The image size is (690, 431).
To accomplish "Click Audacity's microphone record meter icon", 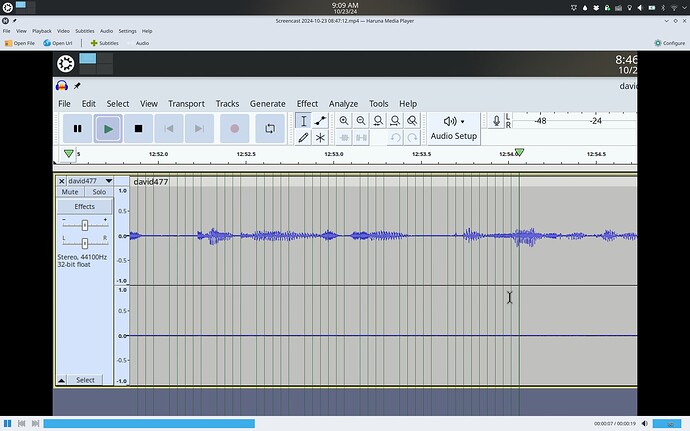I will point(496,121).
